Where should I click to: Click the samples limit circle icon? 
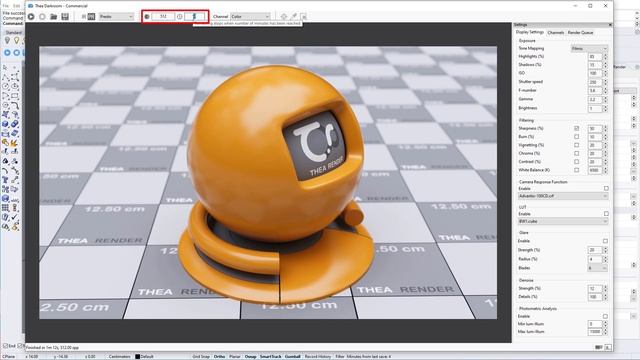coord(147,17)
